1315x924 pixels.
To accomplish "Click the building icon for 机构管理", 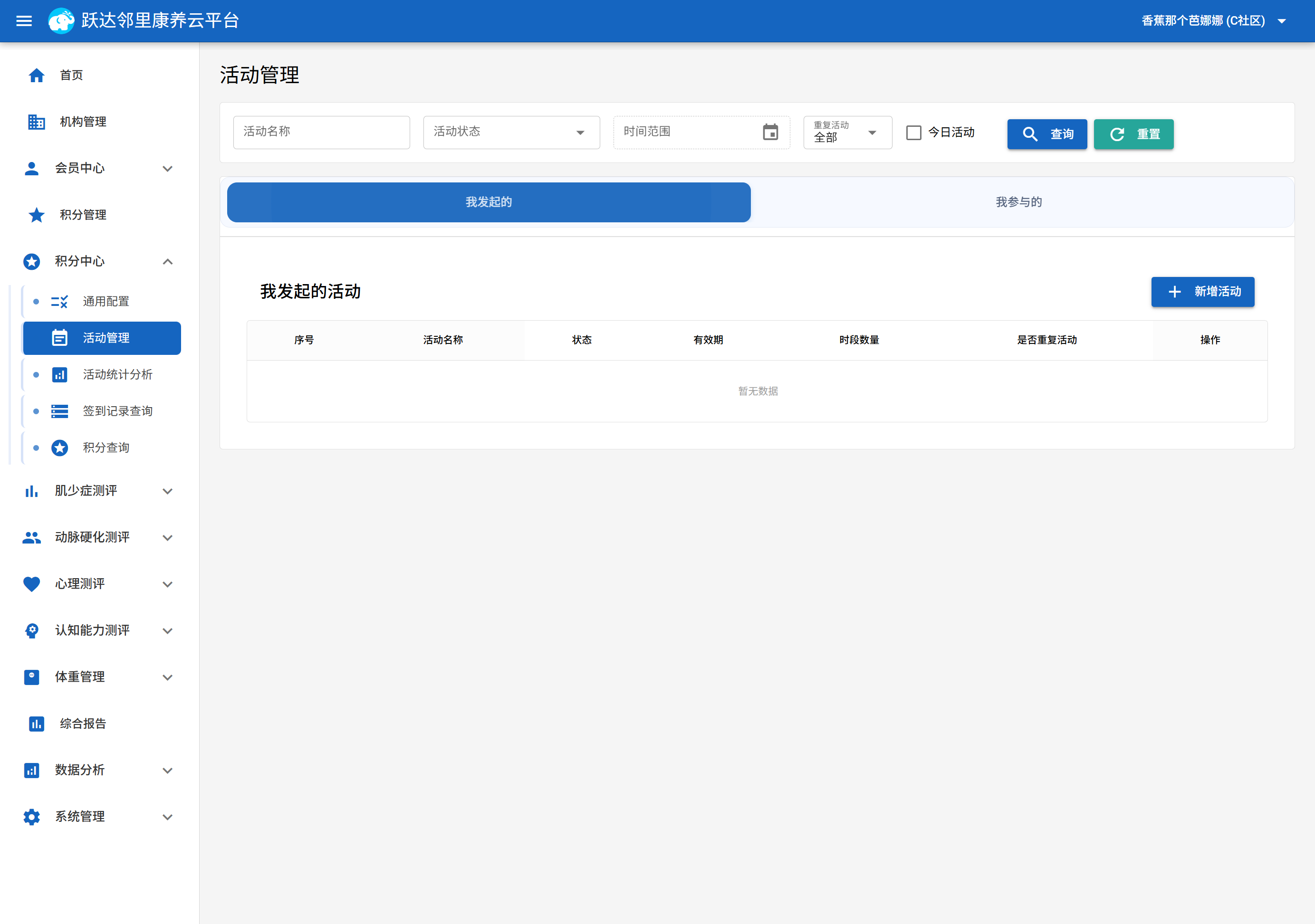I will pos(37,122).
